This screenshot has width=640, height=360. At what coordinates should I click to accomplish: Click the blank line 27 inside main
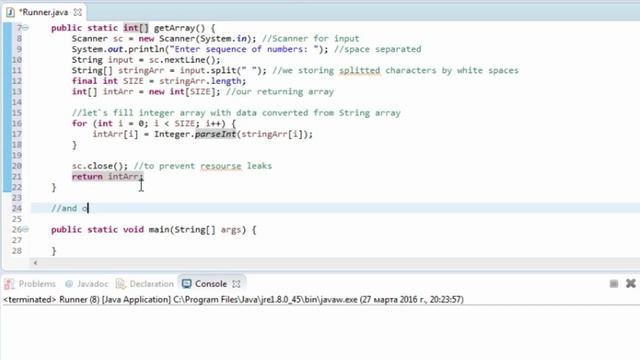pos(335,240)
